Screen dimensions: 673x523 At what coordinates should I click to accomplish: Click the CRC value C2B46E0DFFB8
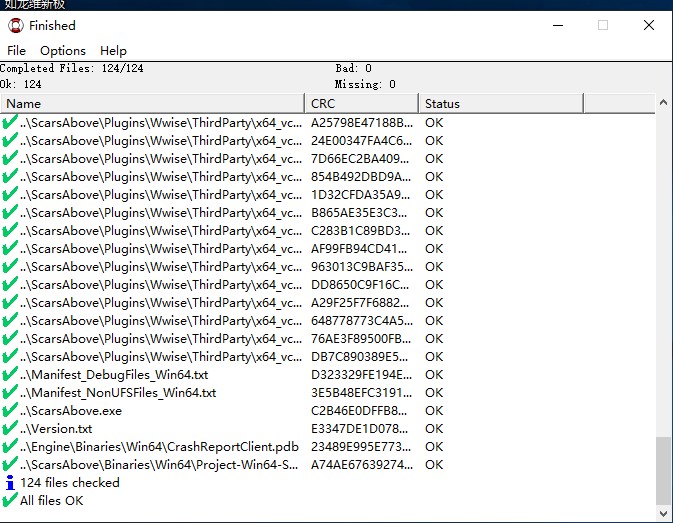pos(359,411)
